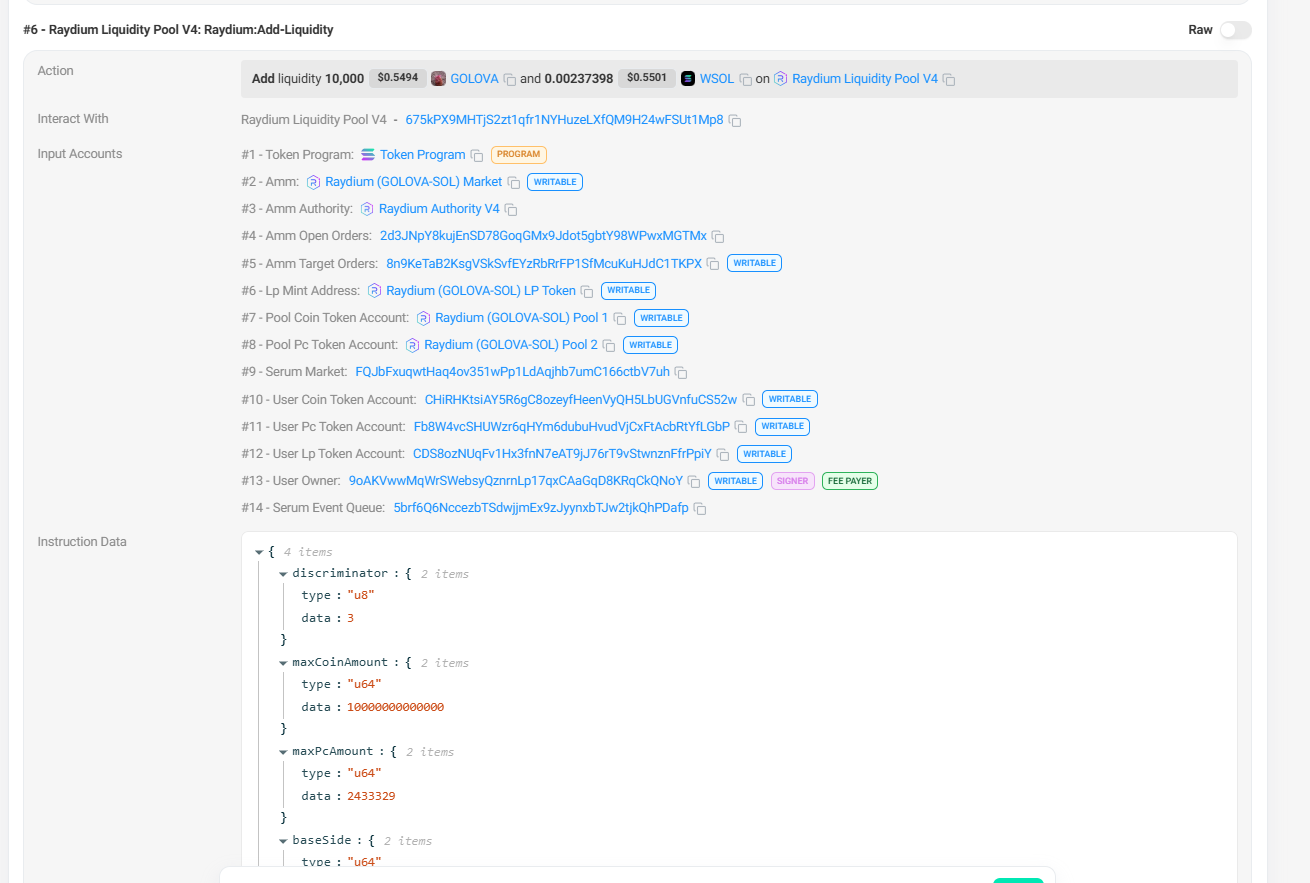The width and height of the screenshot is (1310, 883).
Task: Open the Raydium Authority V4 link
Action: [x=439, y=209]
